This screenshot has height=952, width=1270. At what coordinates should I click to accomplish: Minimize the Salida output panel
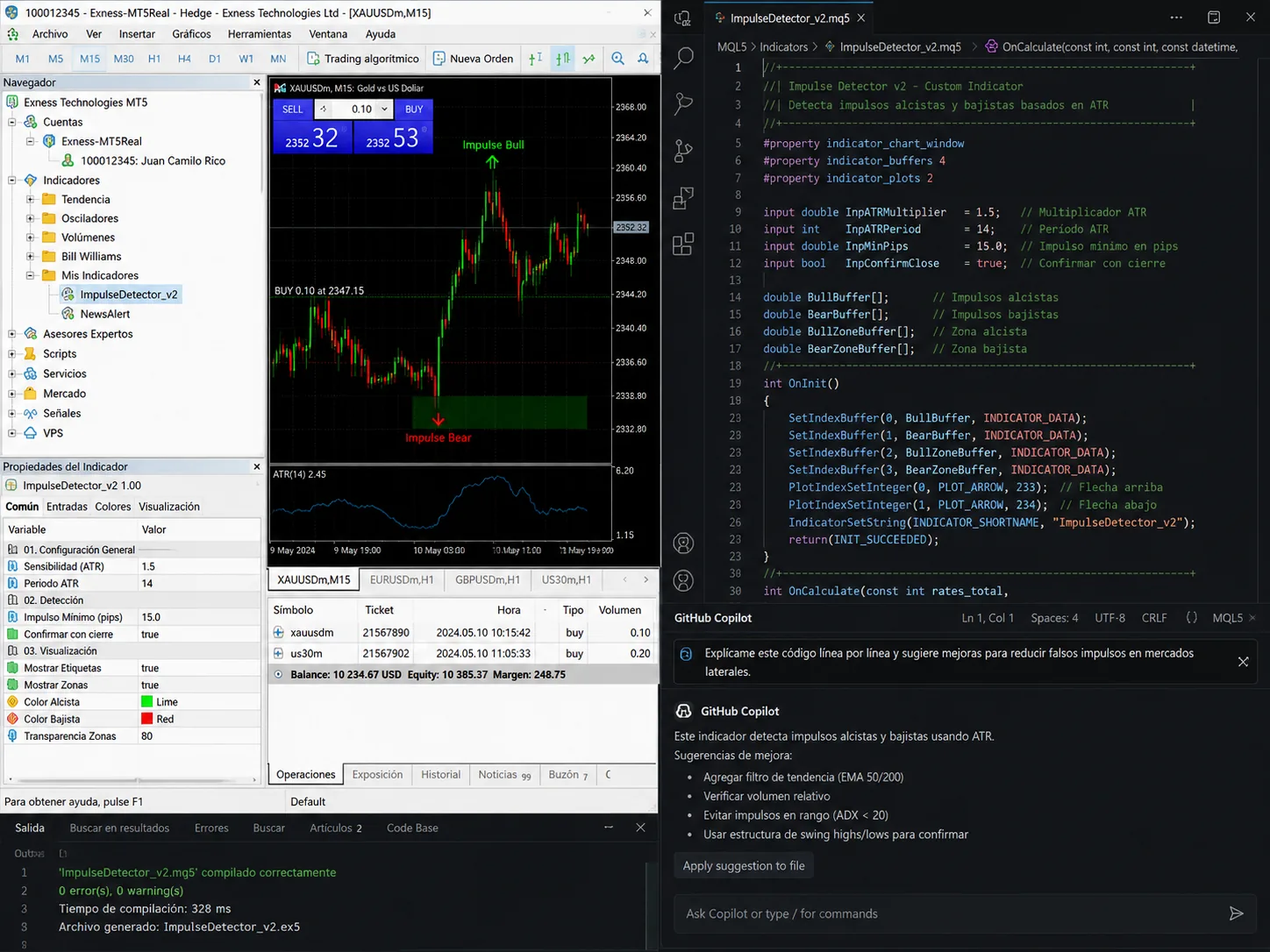(609, 828)
